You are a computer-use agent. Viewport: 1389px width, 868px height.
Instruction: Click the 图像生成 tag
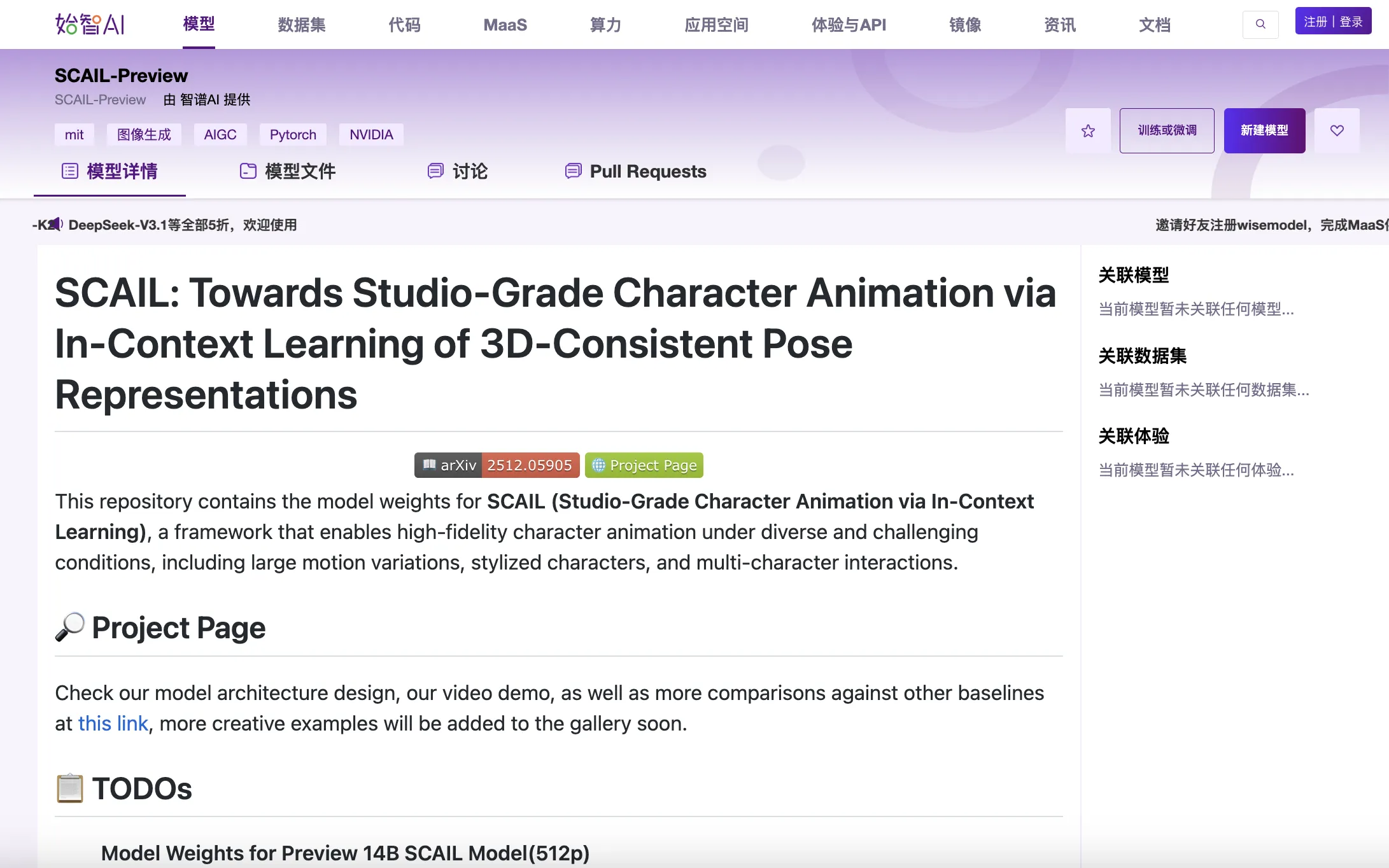coord(144,135)
